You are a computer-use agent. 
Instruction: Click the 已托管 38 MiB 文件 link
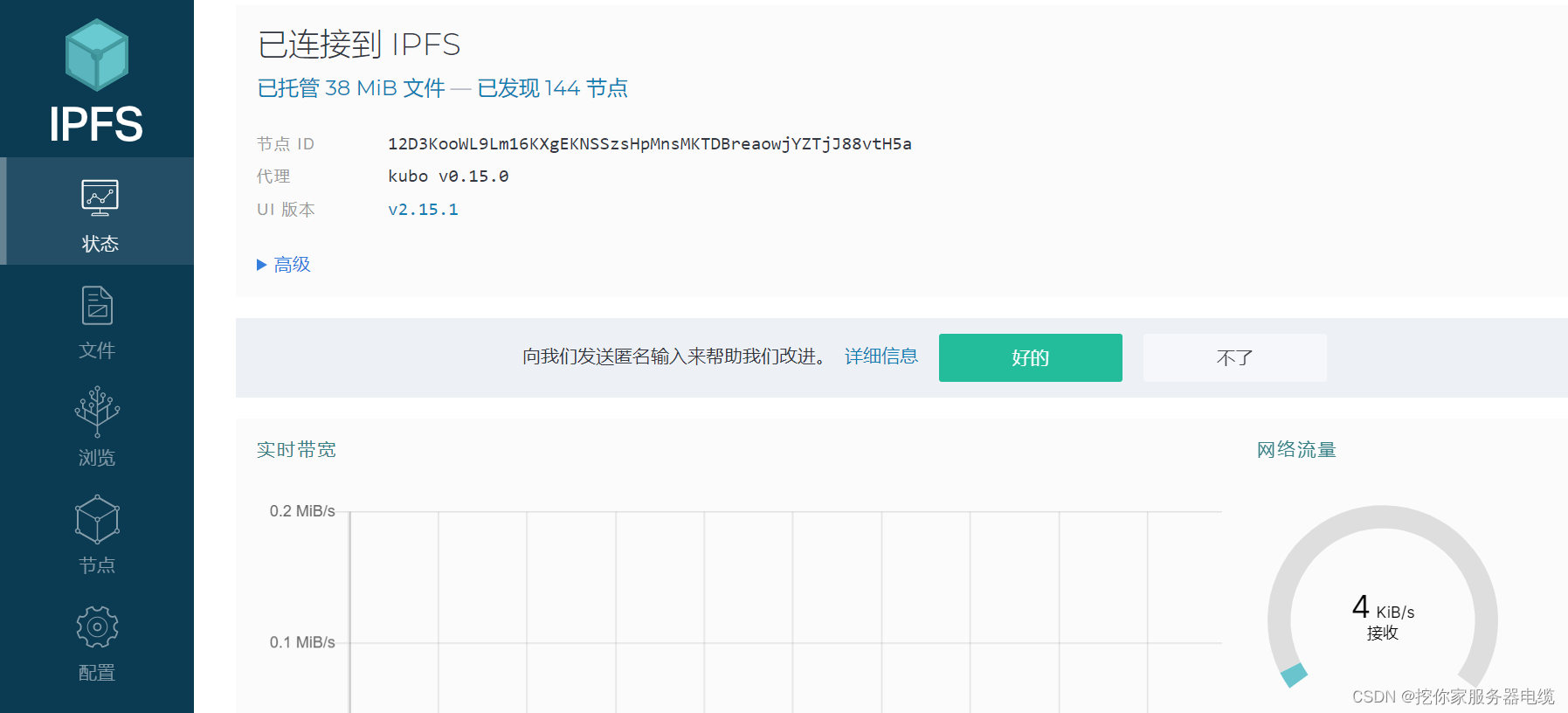pos(351,88)
